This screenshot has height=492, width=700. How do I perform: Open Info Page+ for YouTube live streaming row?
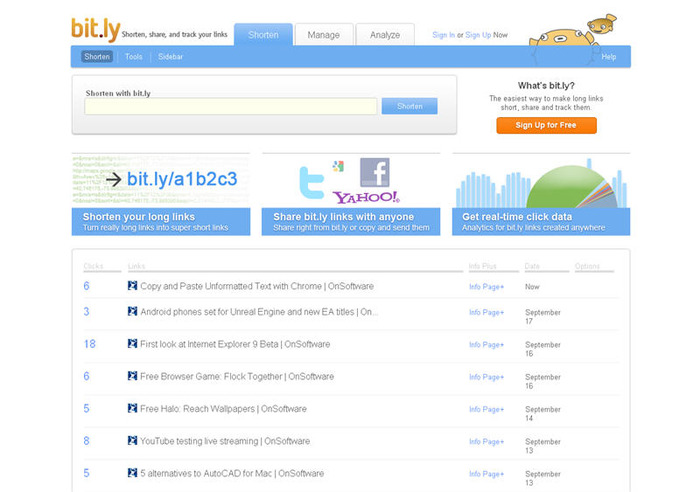tap(486, 442)
